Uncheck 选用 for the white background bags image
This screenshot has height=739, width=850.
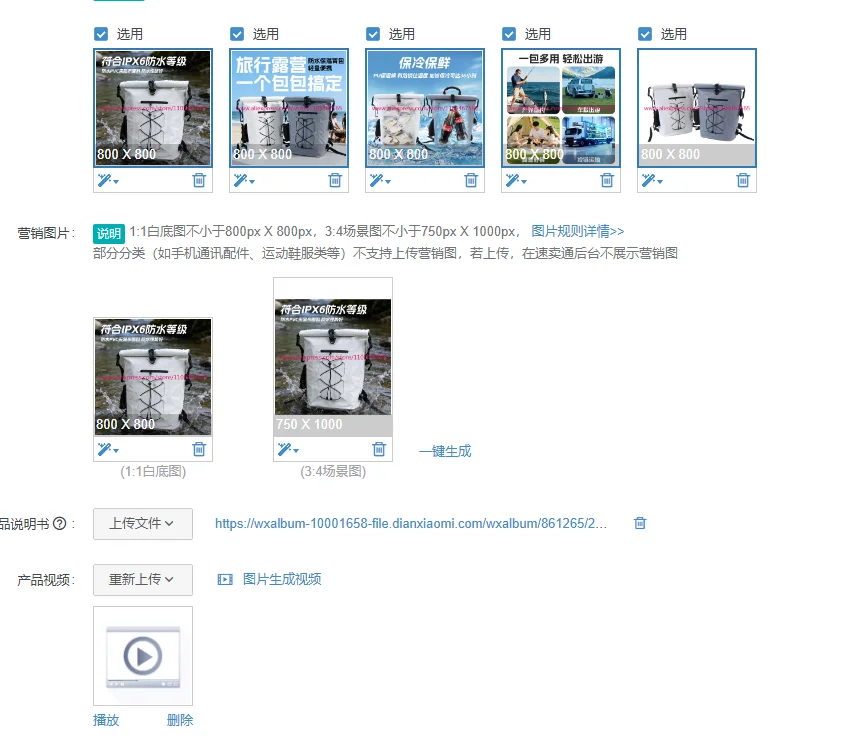tap(645, 34)
